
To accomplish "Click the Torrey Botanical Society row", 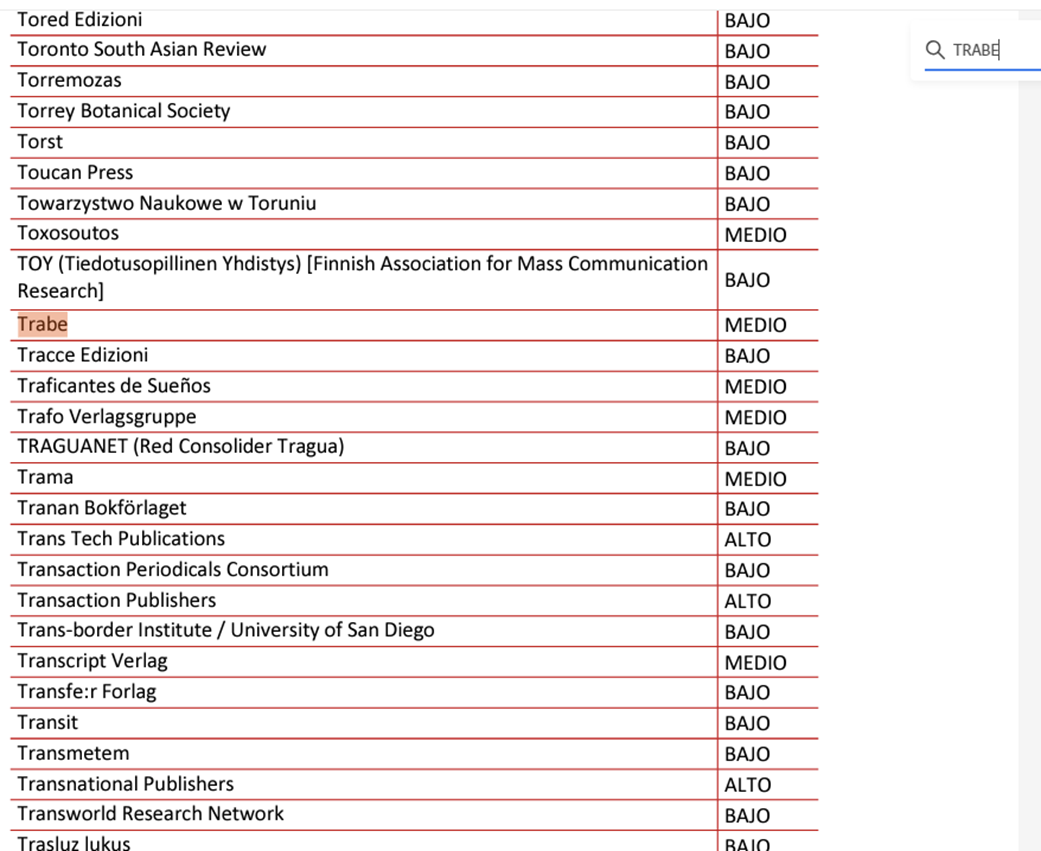I will pos(124,111).
